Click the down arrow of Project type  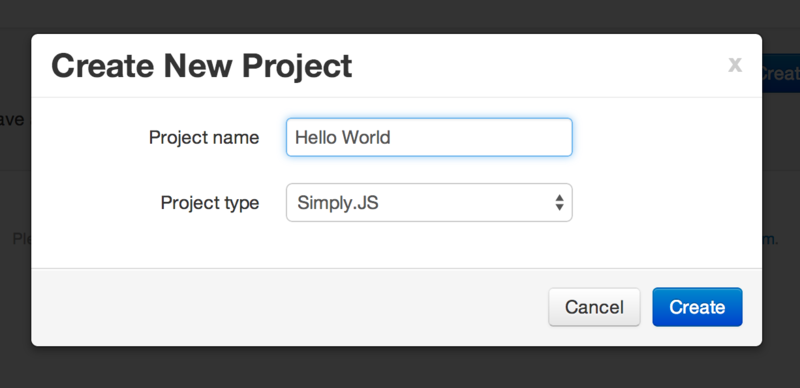[560, 207]
